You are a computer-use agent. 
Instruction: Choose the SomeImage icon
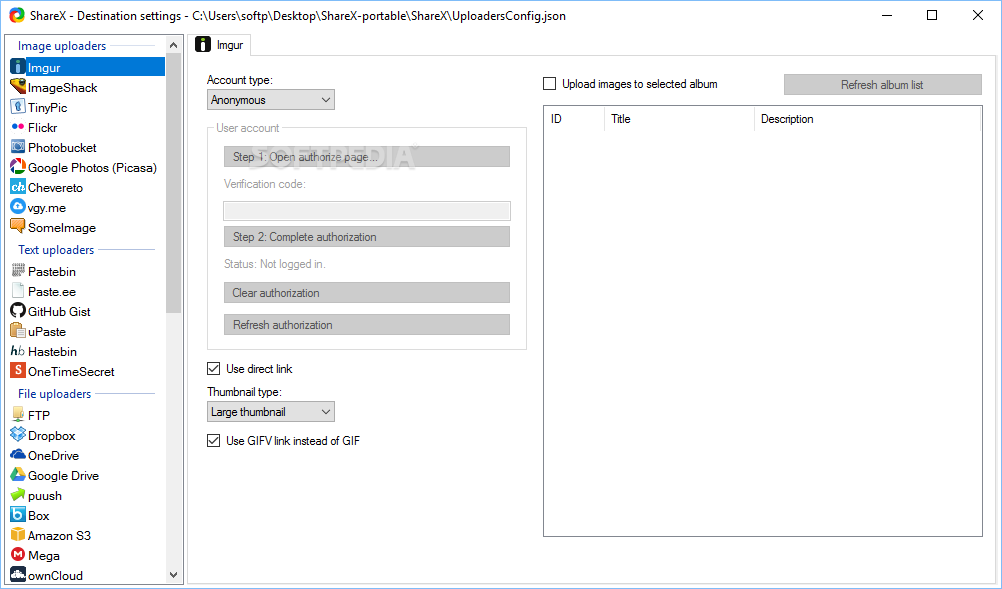(18, 227)
